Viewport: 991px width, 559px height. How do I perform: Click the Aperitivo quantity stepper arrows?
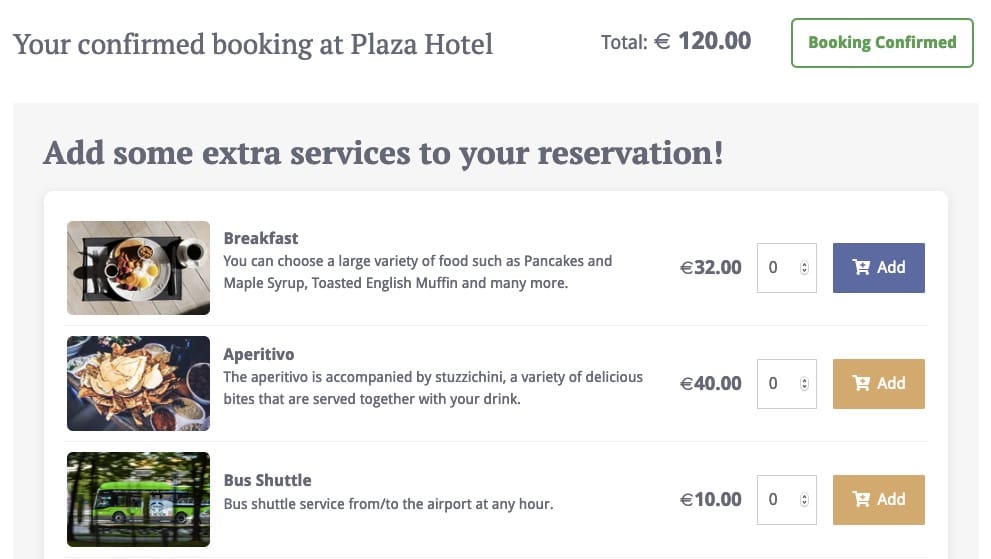point(804,384)
